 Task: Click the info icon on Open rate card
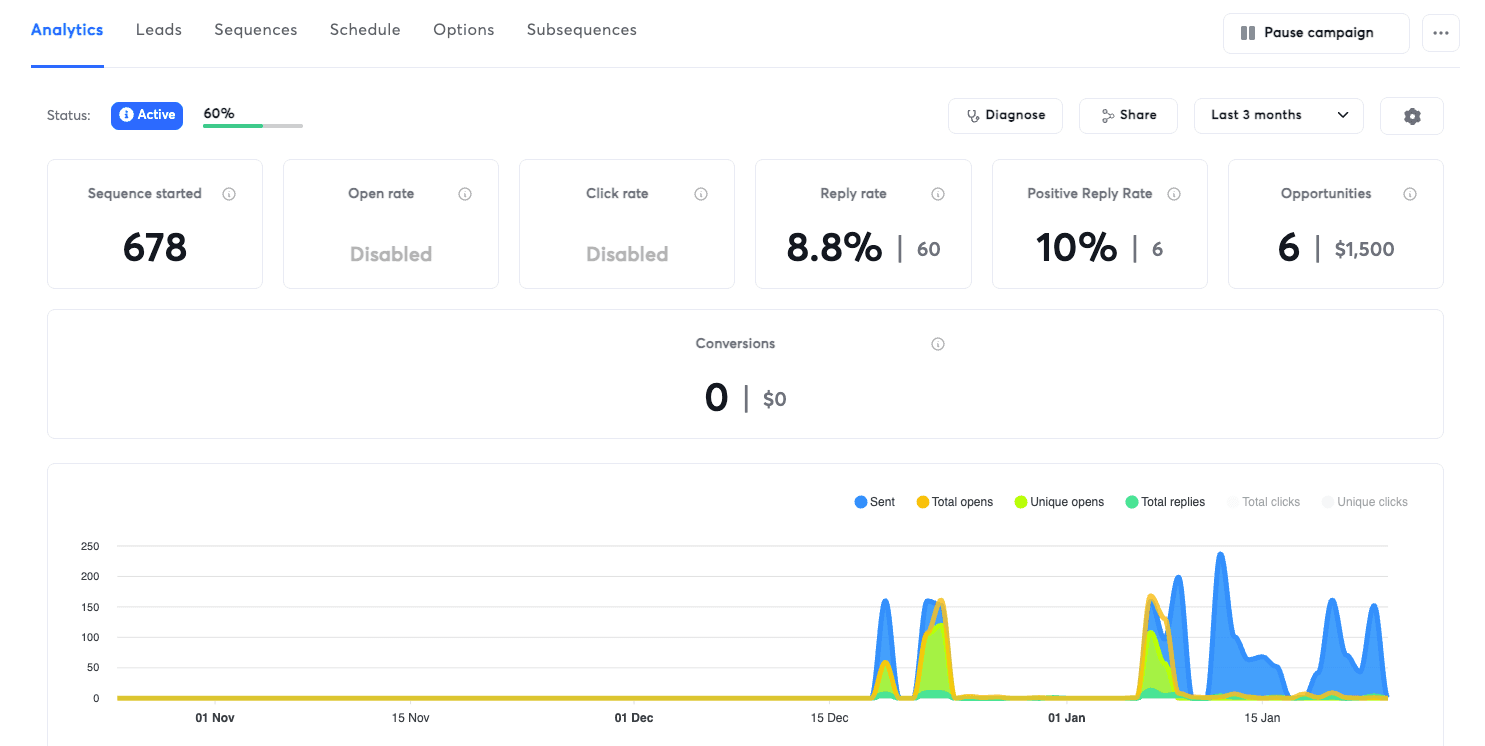[465, 194]
